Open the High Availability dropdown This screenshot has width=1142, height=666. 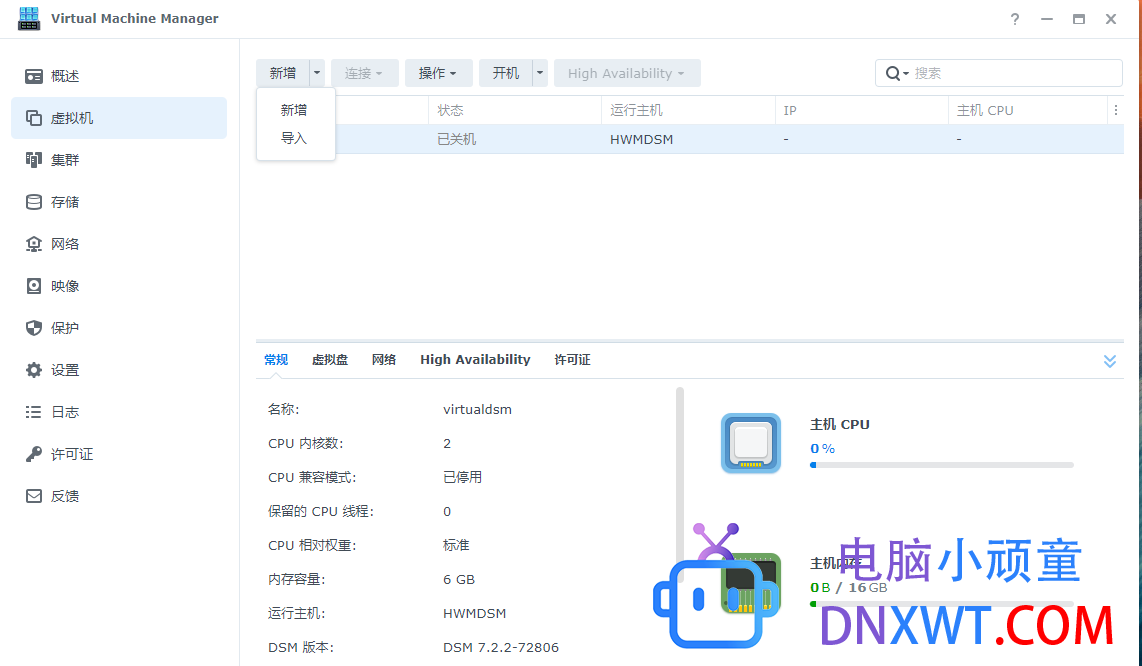(x=627, y=72)
